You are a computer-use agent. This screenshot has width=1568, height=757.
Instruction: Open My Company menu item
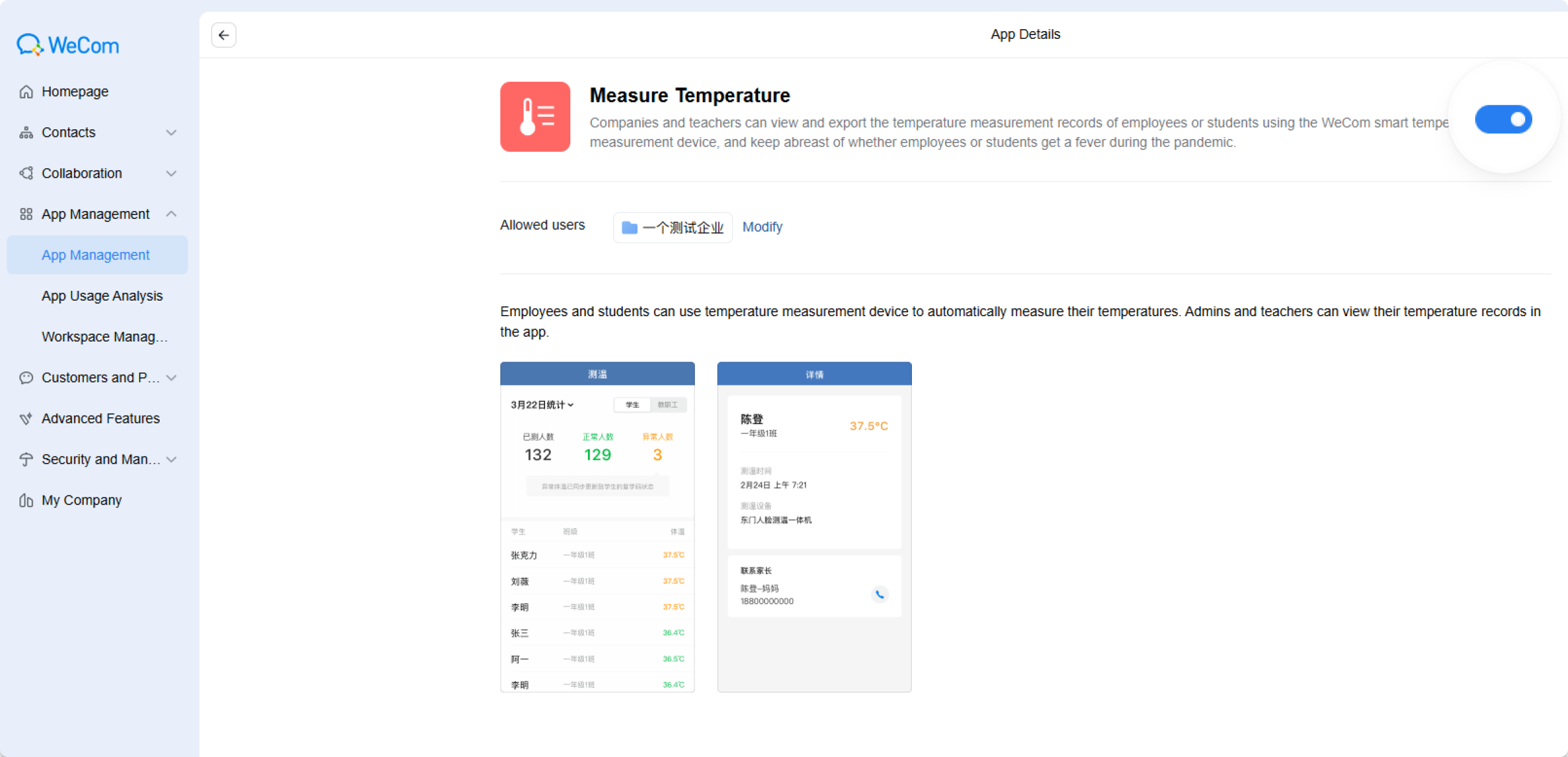pos(97,501)
